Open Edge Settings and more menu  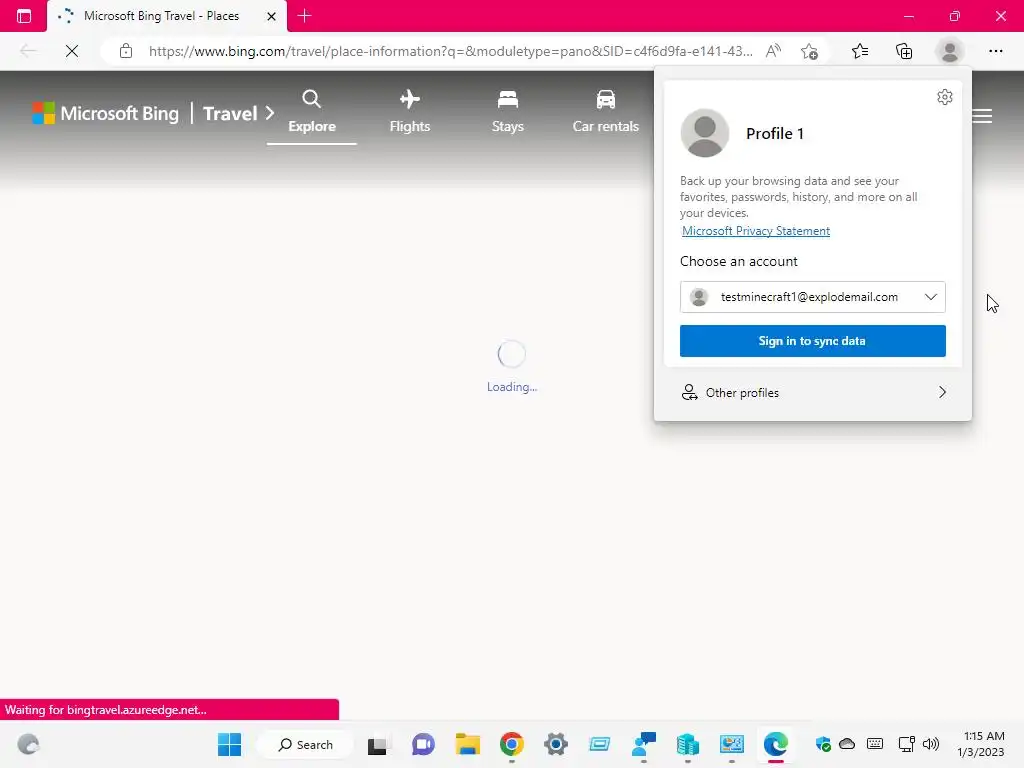[x=995, y=51]
